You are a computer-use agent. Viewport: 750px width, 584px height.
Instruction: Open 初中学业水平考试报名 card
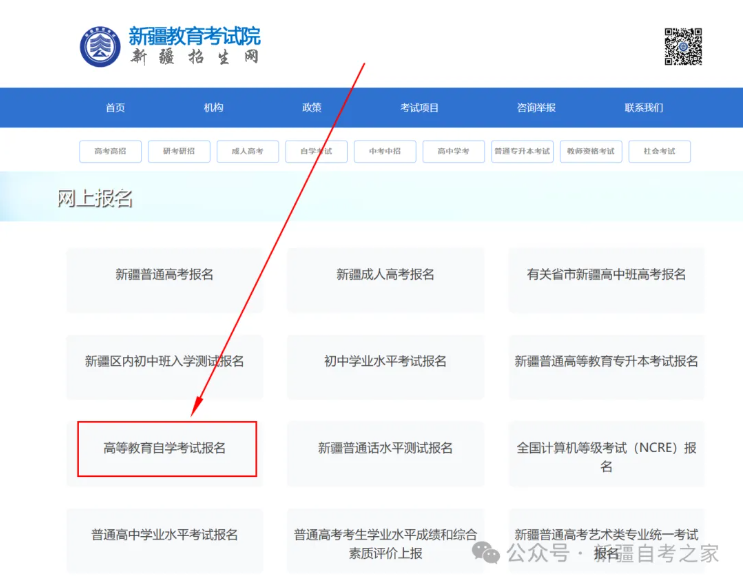tap(386, 367)
